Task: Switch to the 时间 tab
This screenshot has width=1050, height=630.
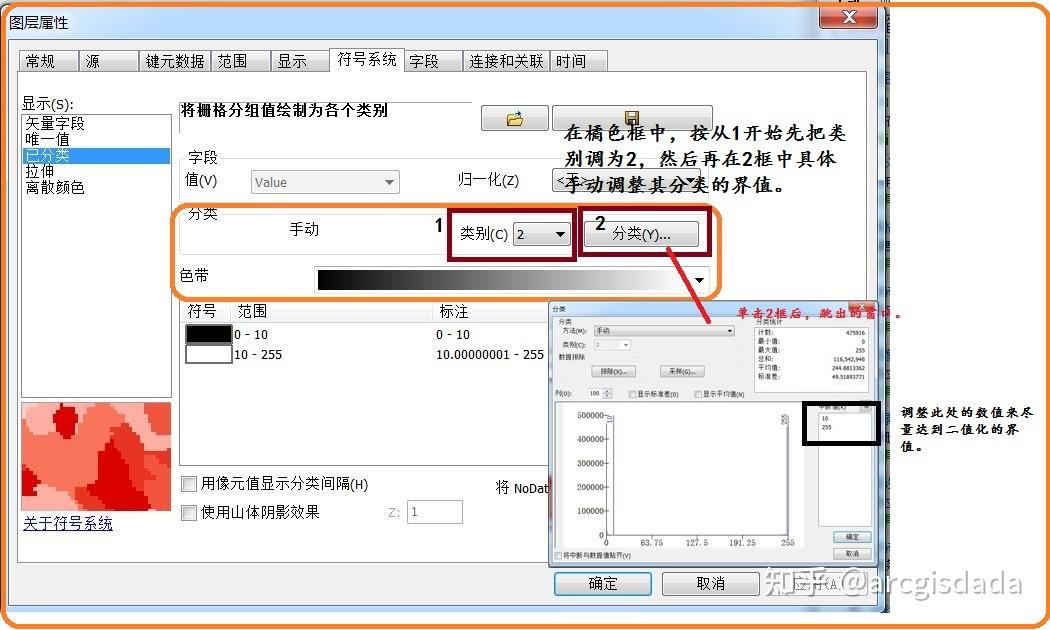Action: tap(578, 60)
